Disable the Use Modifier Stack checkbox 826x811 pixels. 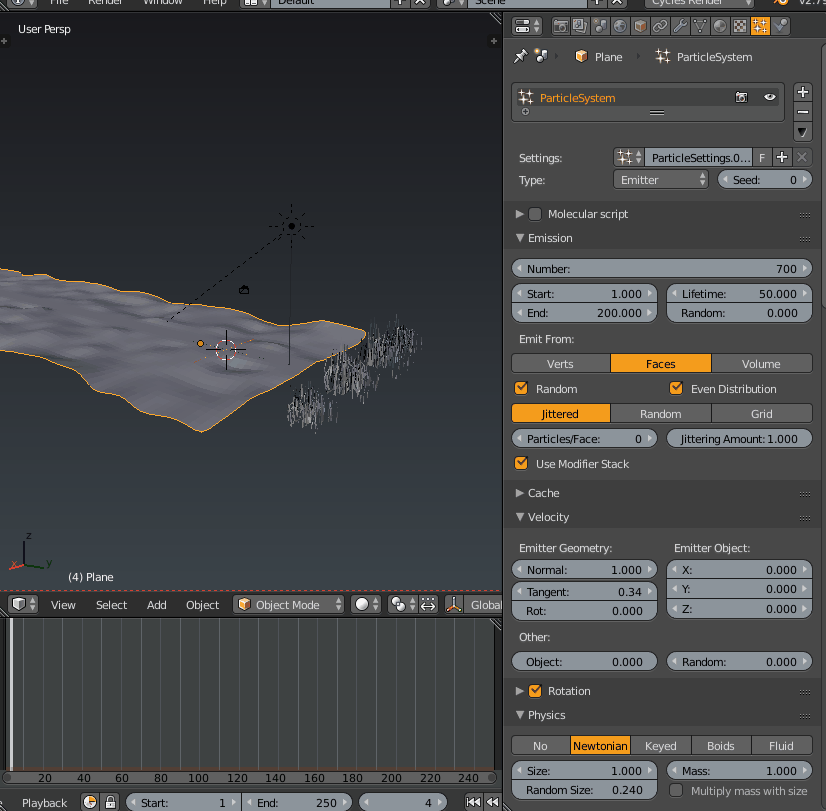pos(521,464)
